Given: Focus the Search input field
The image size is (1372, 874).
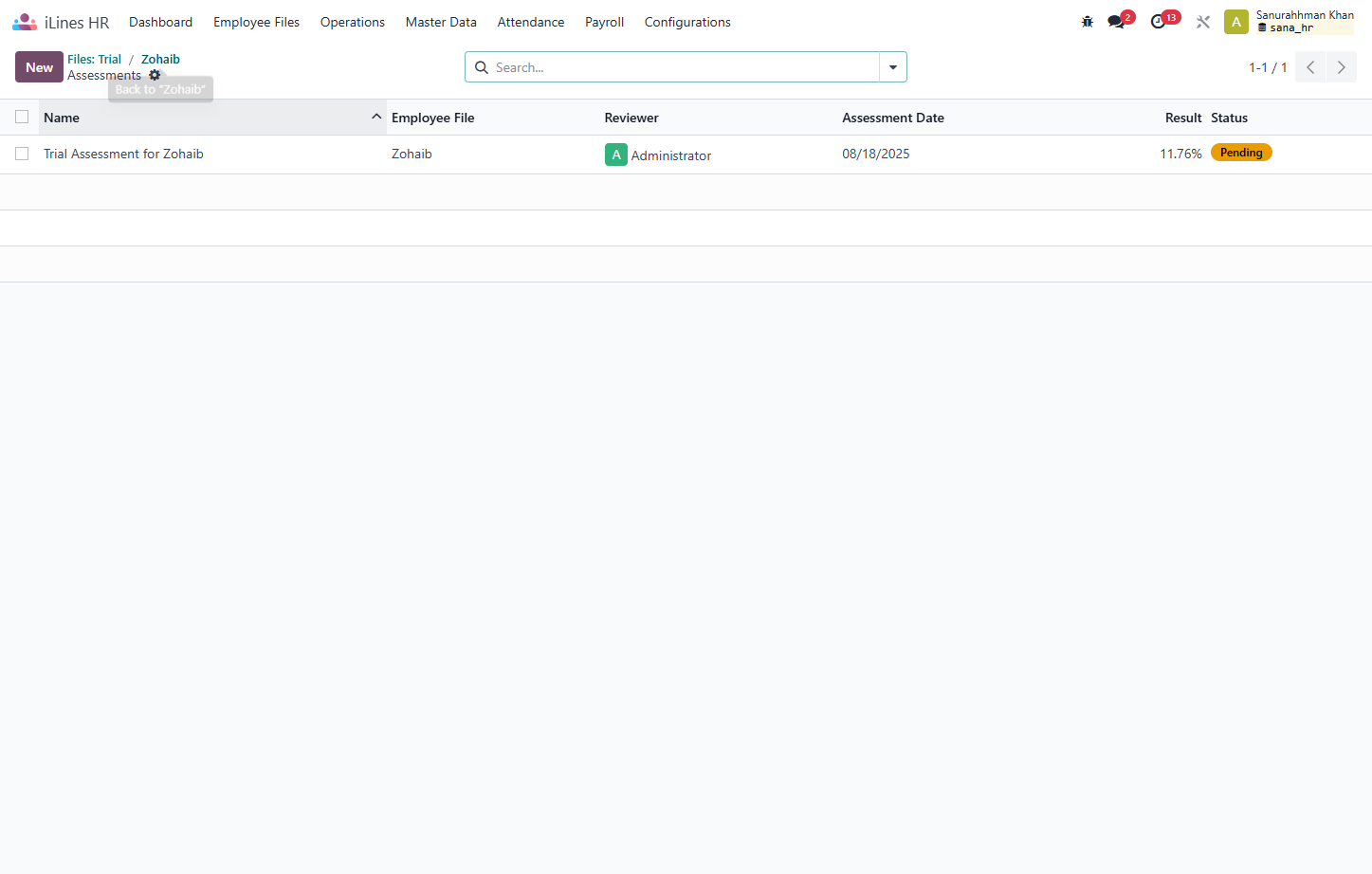Looking at the screenshot, I should click(685, 67).
